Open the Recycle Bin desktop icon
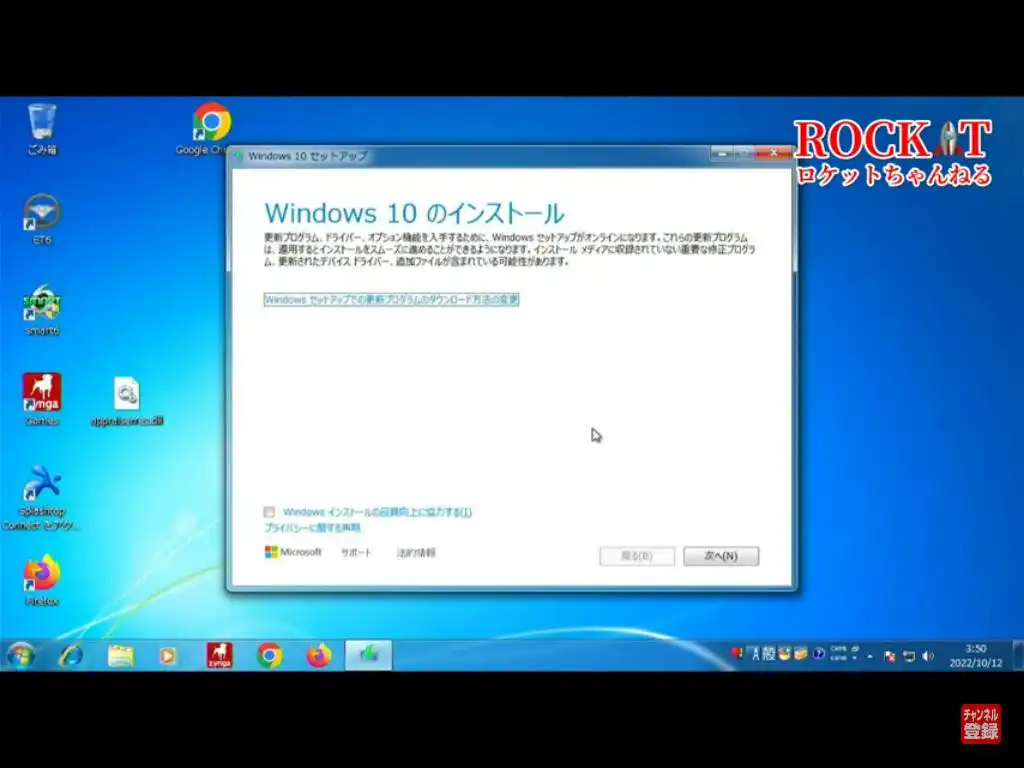 click(42, 129)
